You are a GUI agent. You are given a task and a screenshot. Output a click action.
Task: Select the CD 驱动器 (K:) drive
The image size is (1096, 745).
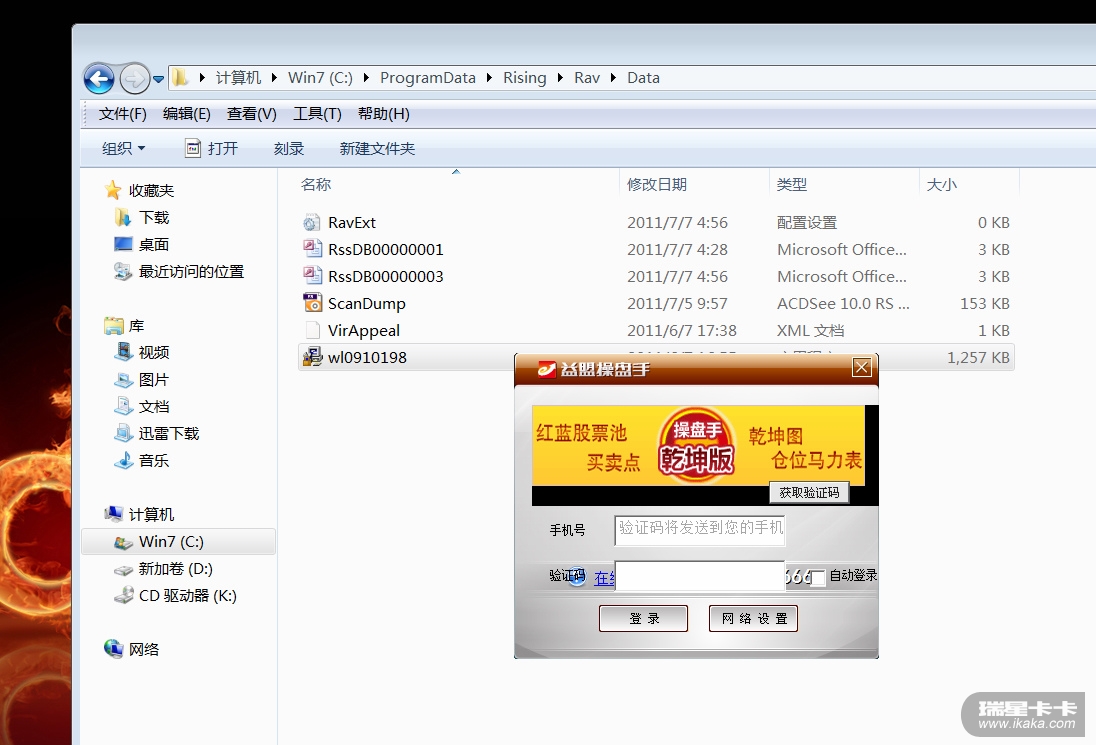[175, 595]
